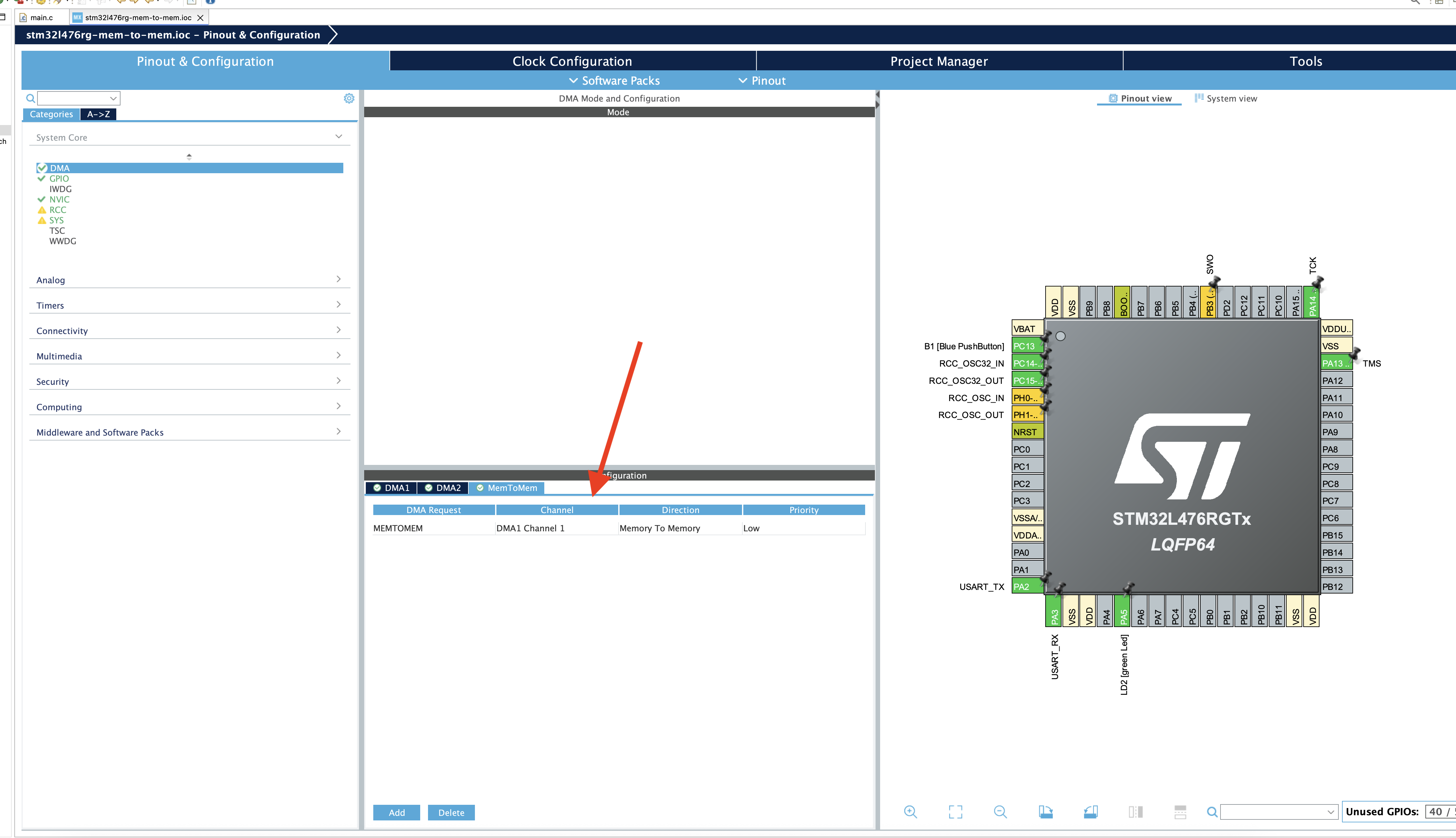Open the Software Packs dropdown
Screen dimensions: 1456x838
614,81
